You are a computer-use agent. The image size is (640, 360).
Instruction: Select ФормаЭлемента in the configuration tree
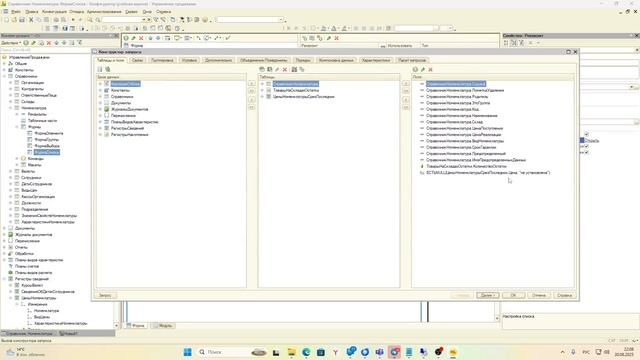coord(49,133)
